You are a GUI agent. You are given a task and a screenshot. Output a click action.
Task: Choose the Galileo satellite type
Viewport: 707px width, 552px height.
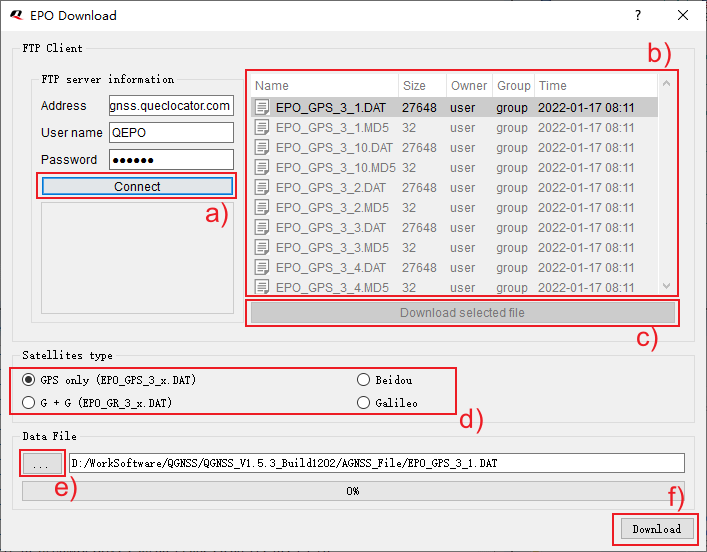coord(364,402)
